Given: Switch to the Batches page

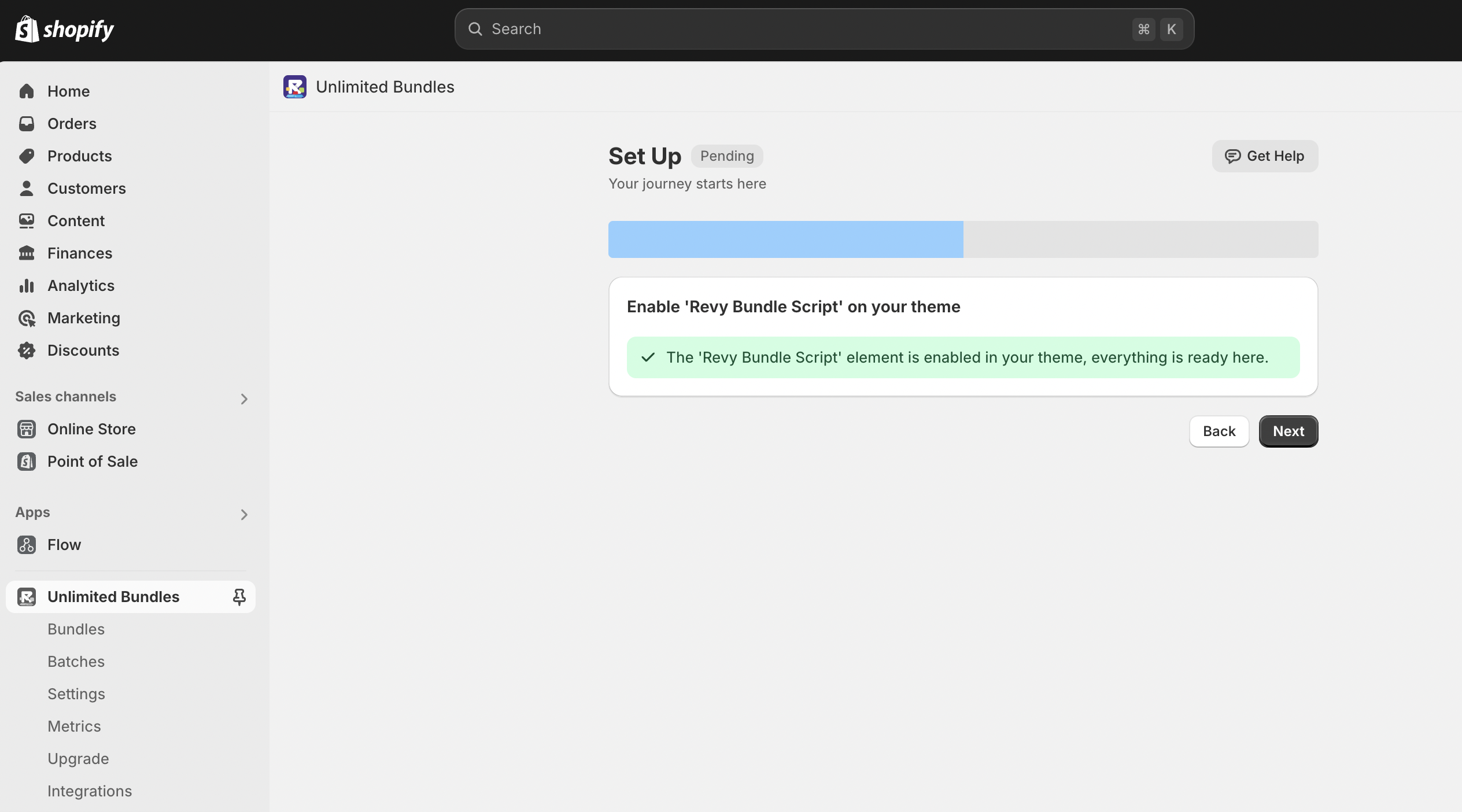Looking at the screenshot, I should pyautogui.click(x=76, y=661).
